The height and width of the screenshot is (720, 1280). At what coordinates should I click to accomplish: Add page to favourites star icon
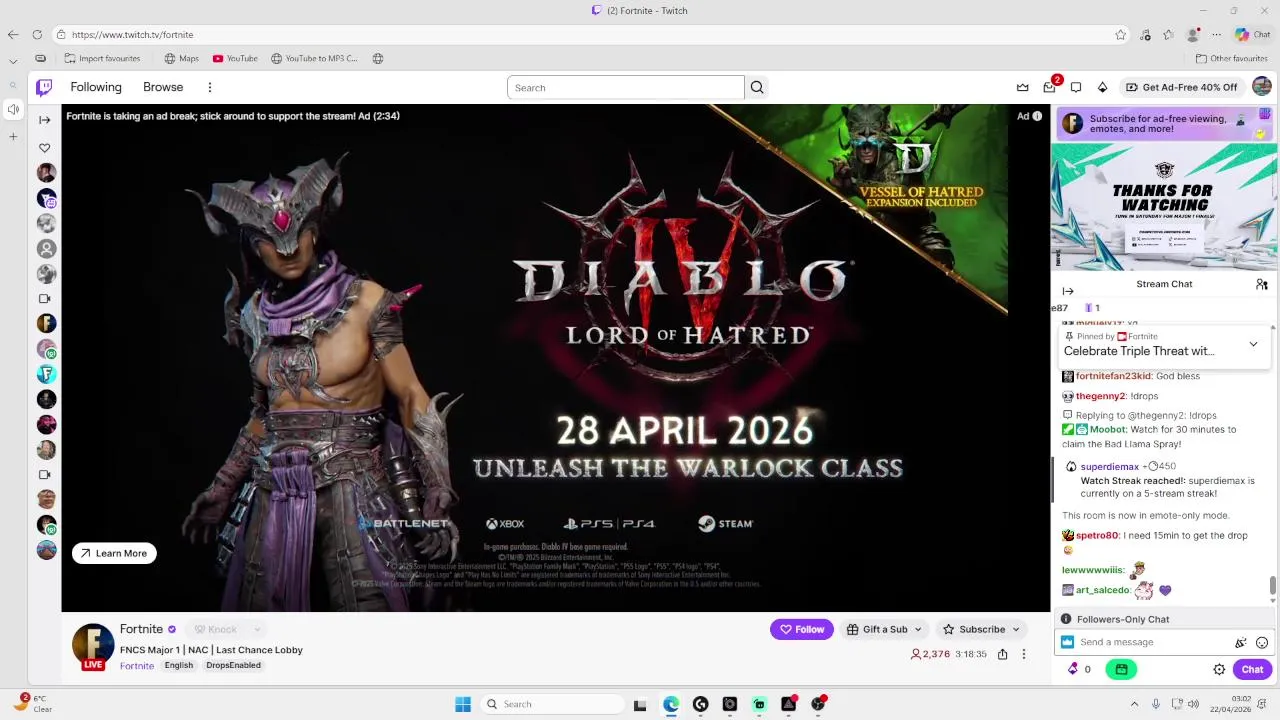(1121, 34)
